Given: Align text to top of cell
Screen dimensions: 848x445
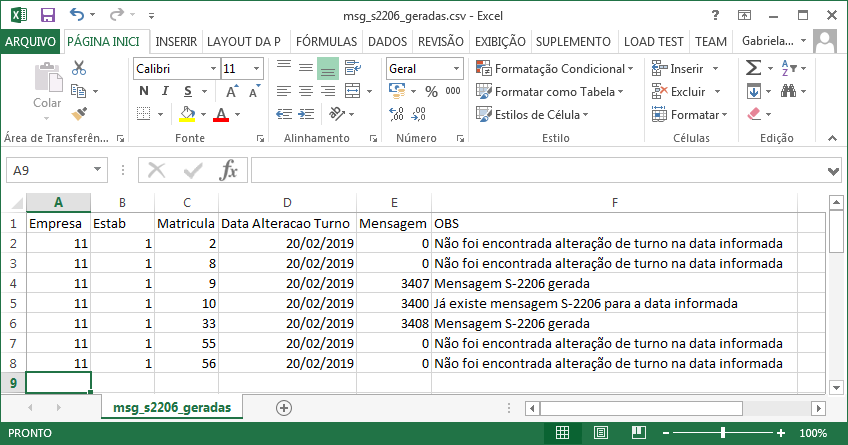Looking at the screenshot, I should coord(284,68).
